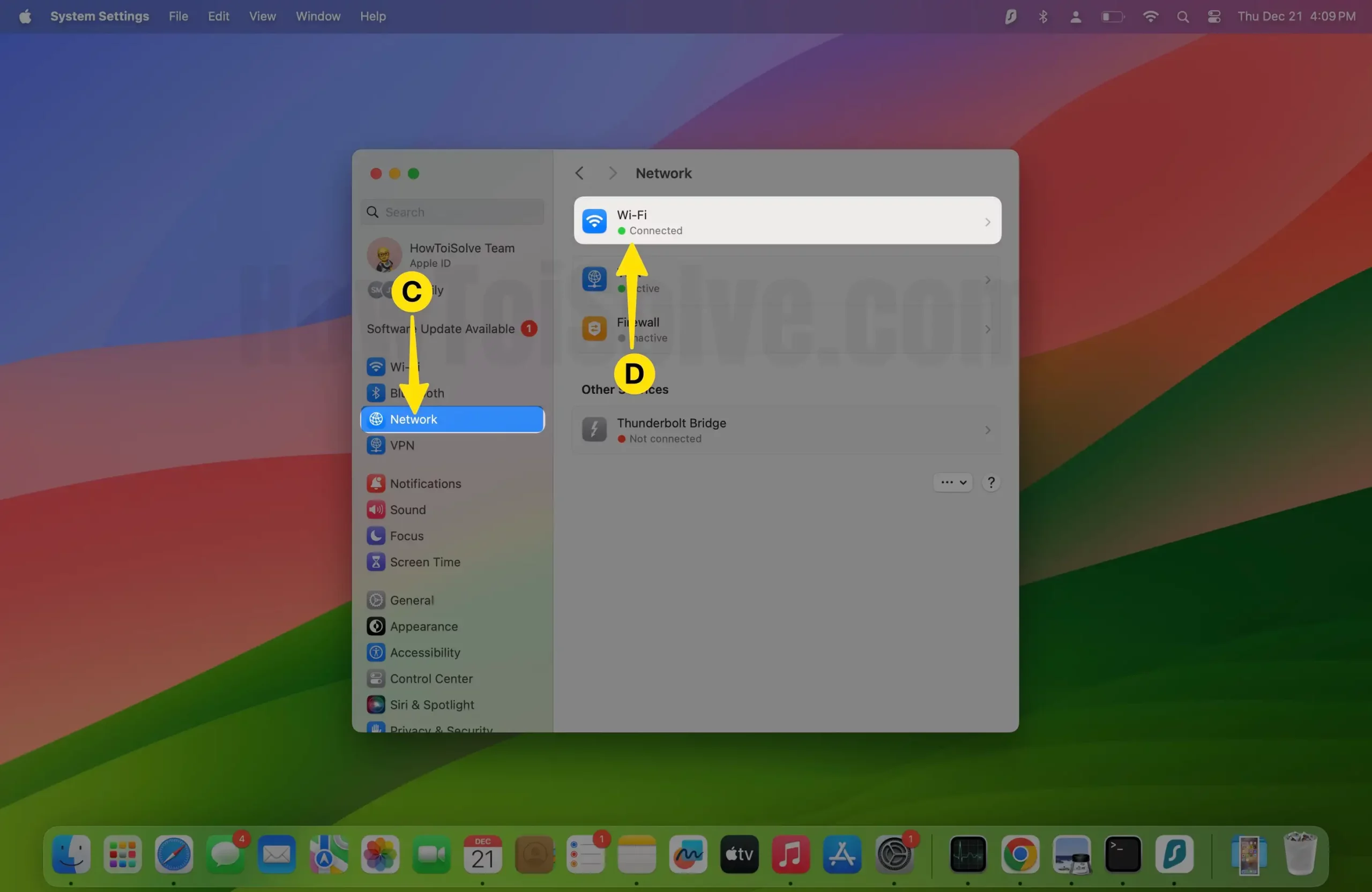Toggle Firewall inactive state
The image size is (1372, 892).
click(x=786, y=329)
